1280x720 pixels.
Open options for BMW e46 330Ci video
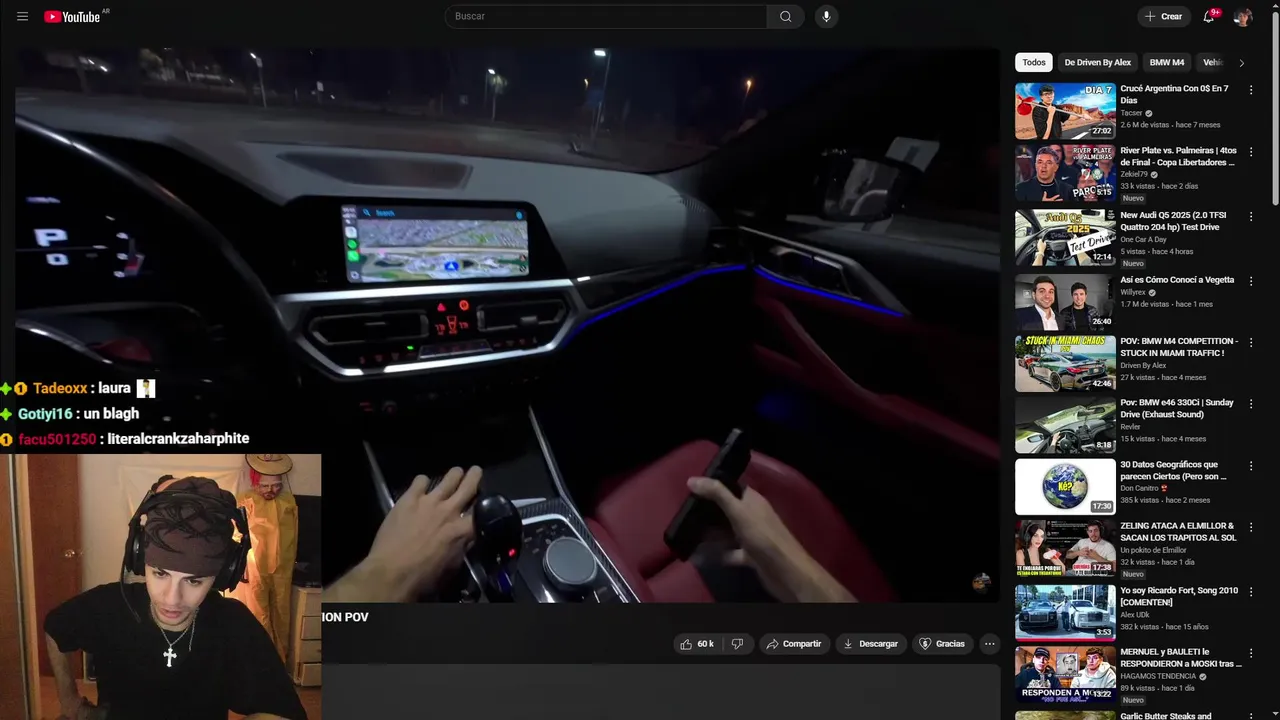(1251, 404)
